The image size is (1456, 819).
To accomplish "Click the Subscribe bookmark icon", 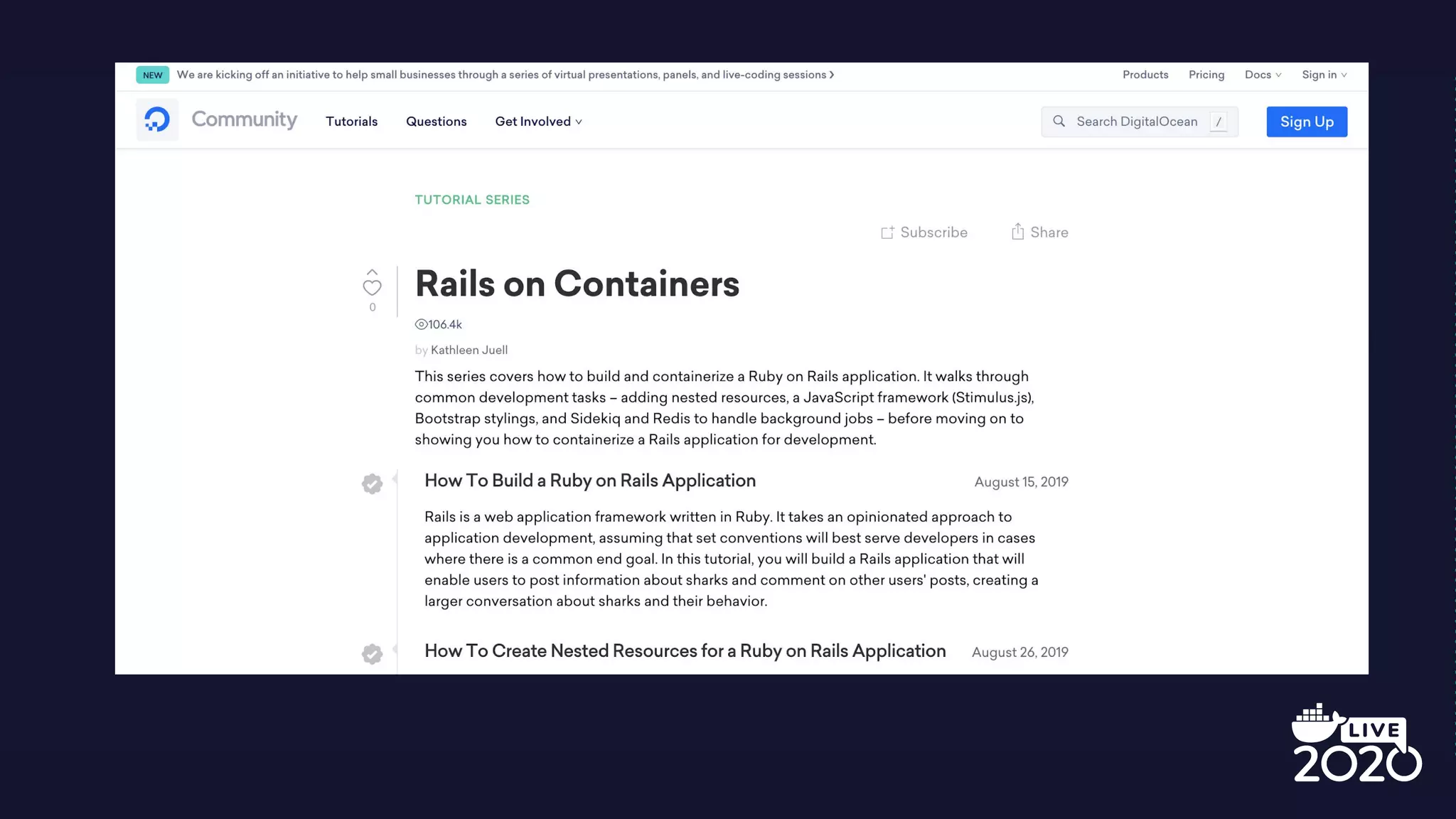I will click(x=887, y=232).
